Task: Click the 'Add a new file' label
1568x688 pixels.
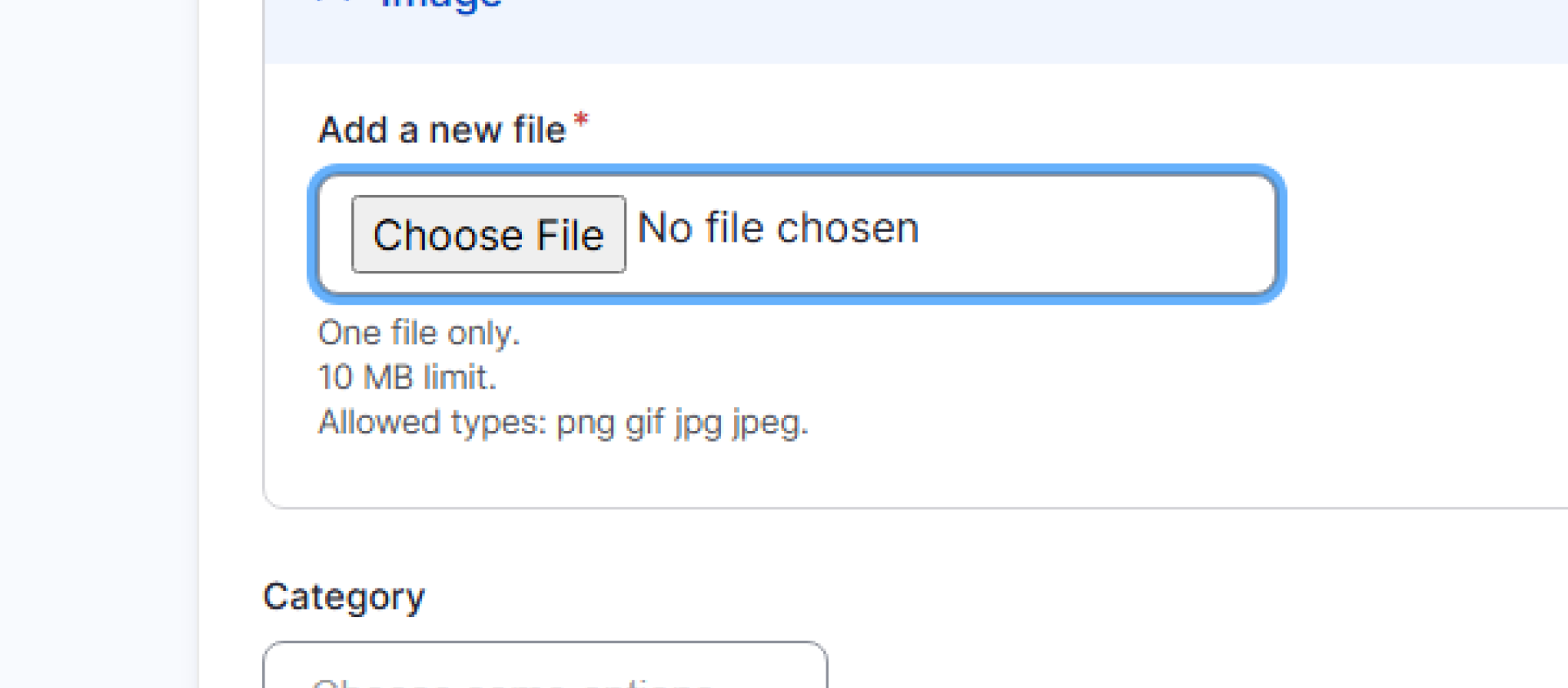Action: [441, 131]
